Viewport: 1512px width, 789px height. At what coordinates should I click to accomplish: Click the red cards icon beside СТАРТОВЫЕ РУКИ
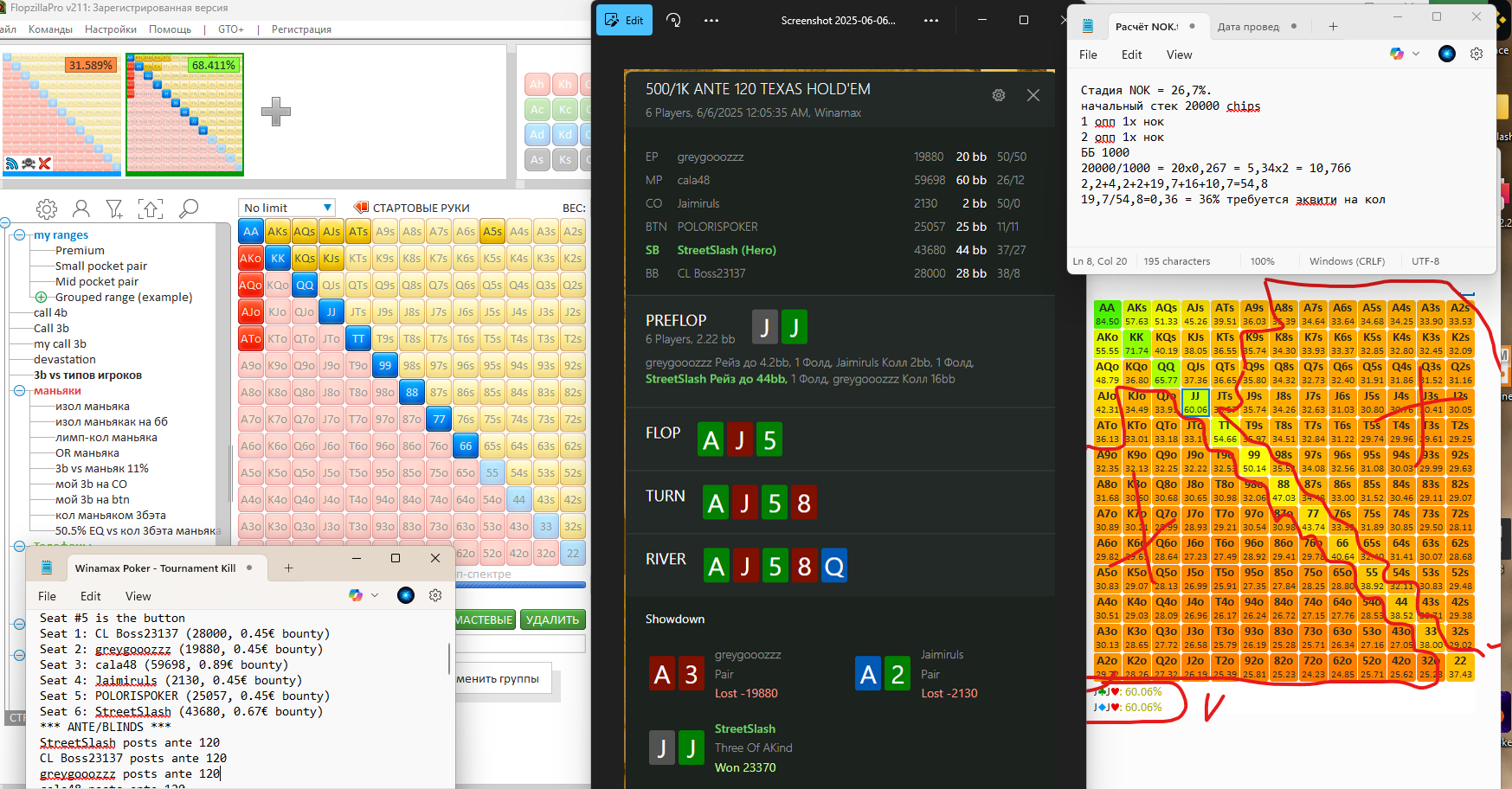pyautogui.click(x=361, y=208)
